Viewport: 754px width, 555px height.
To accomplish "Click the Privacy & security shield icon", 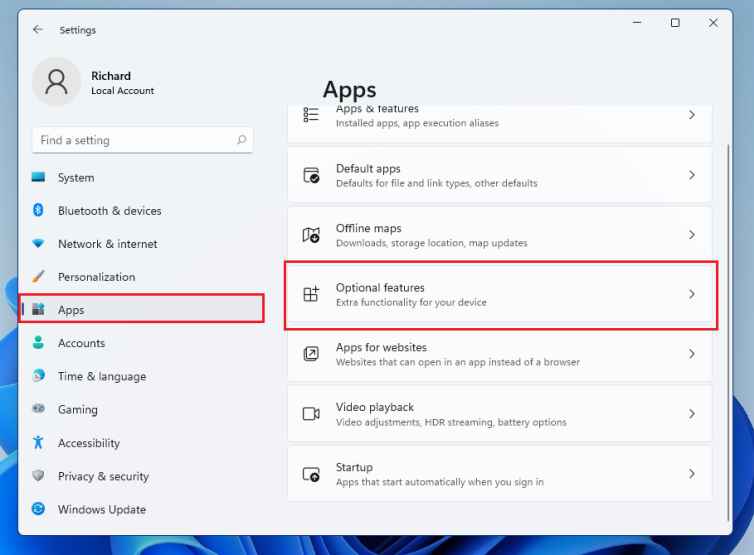I will click(39, 476).
